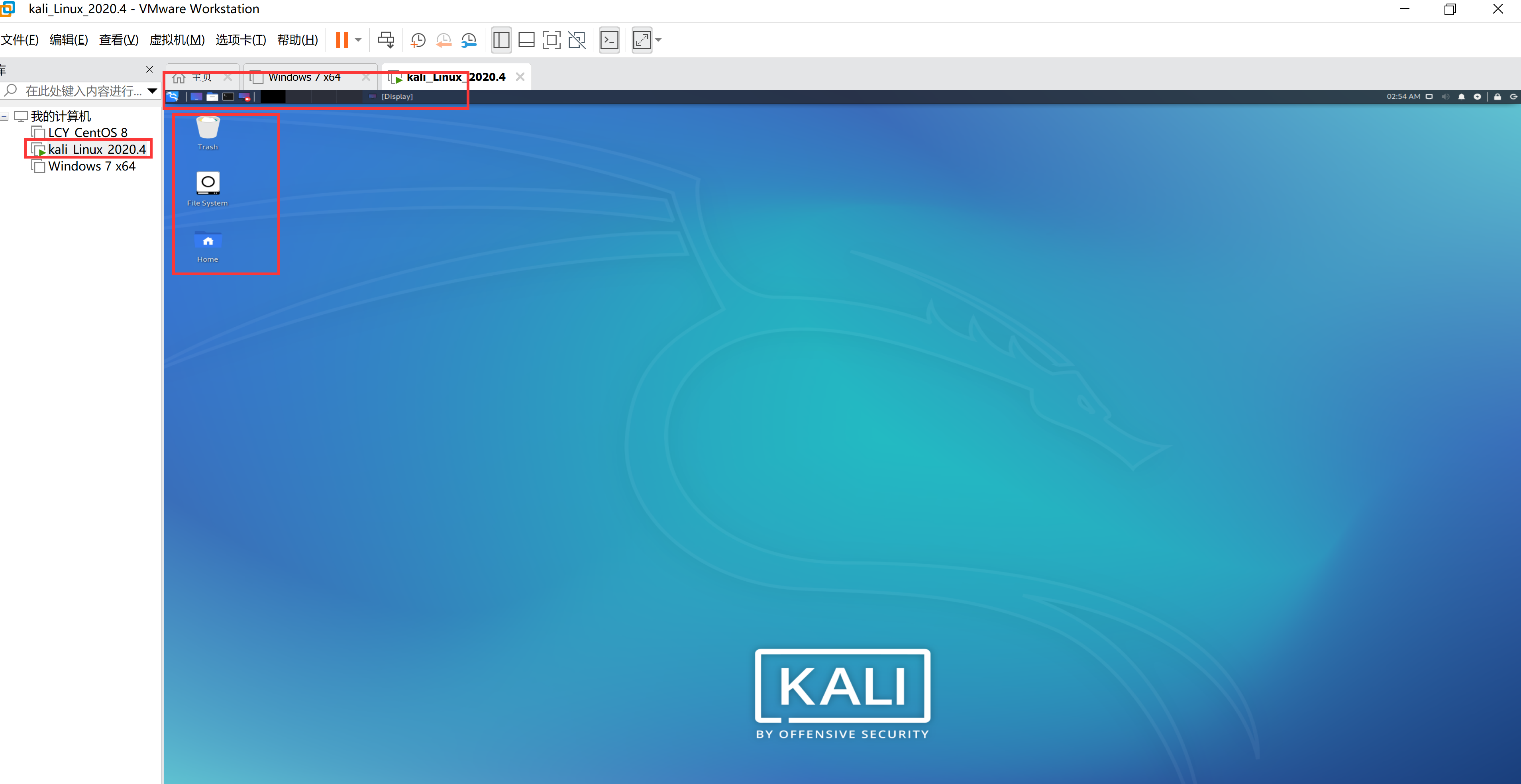
Task: Enter full screen mode icon
Action: 551,40
